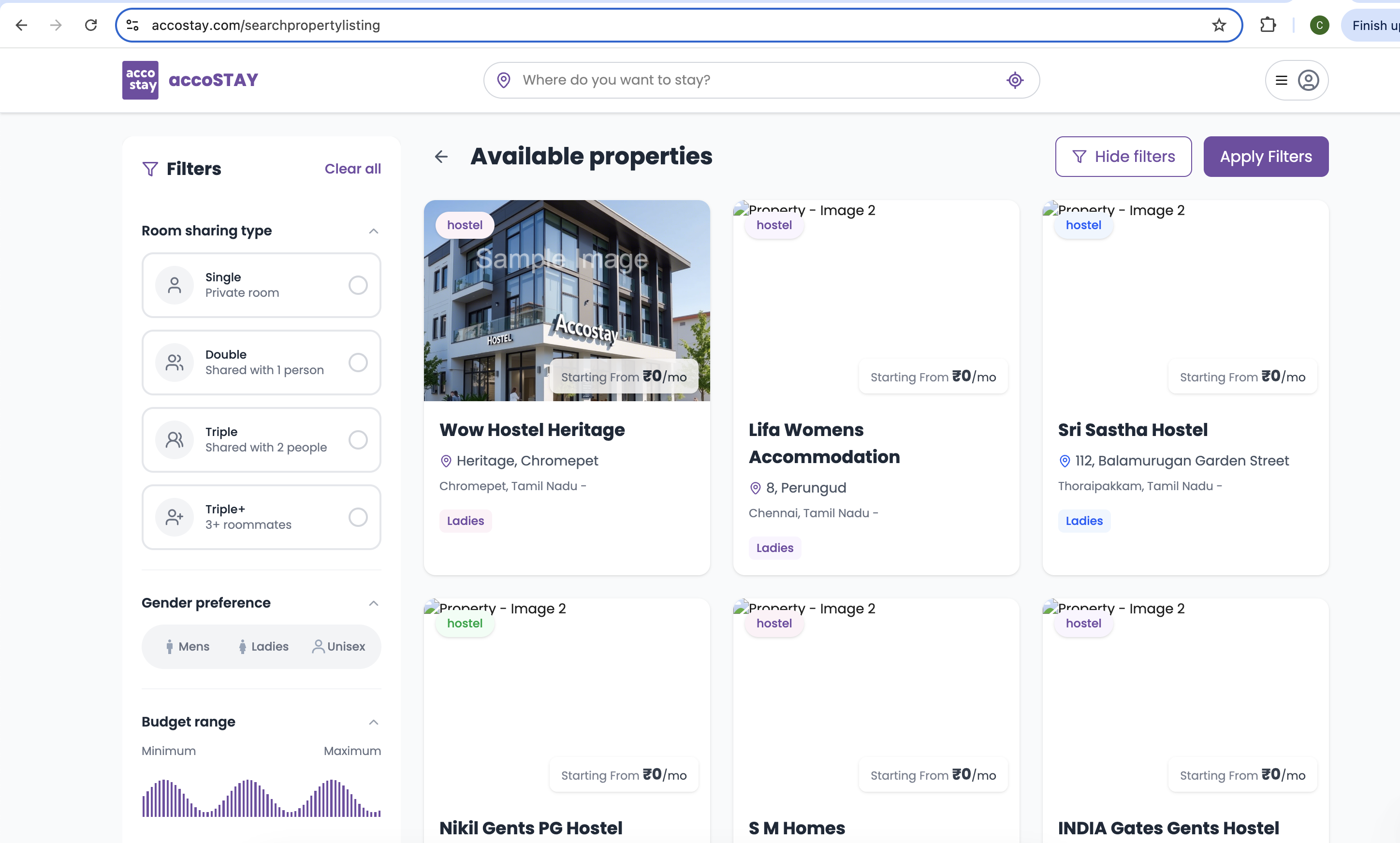View site information icon in address bar
Image resolution: width=1400 pixels, height=843 pixels.
click(x=132, y=25)
